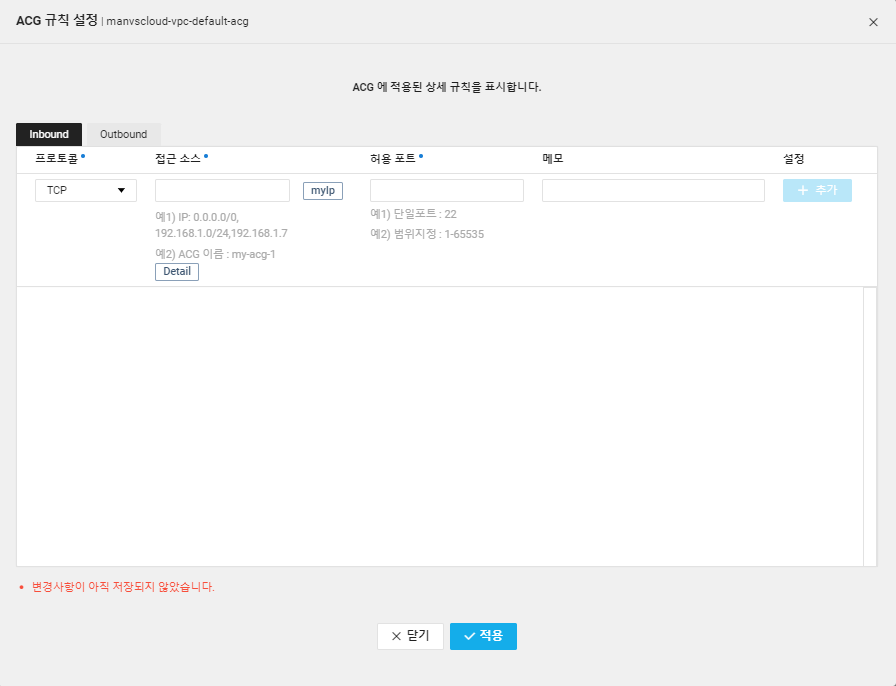Image resolution: width=896 pixels, height=686 pixels.
Task: Click the + 추가 button
Action: click(x=817, y=190)
